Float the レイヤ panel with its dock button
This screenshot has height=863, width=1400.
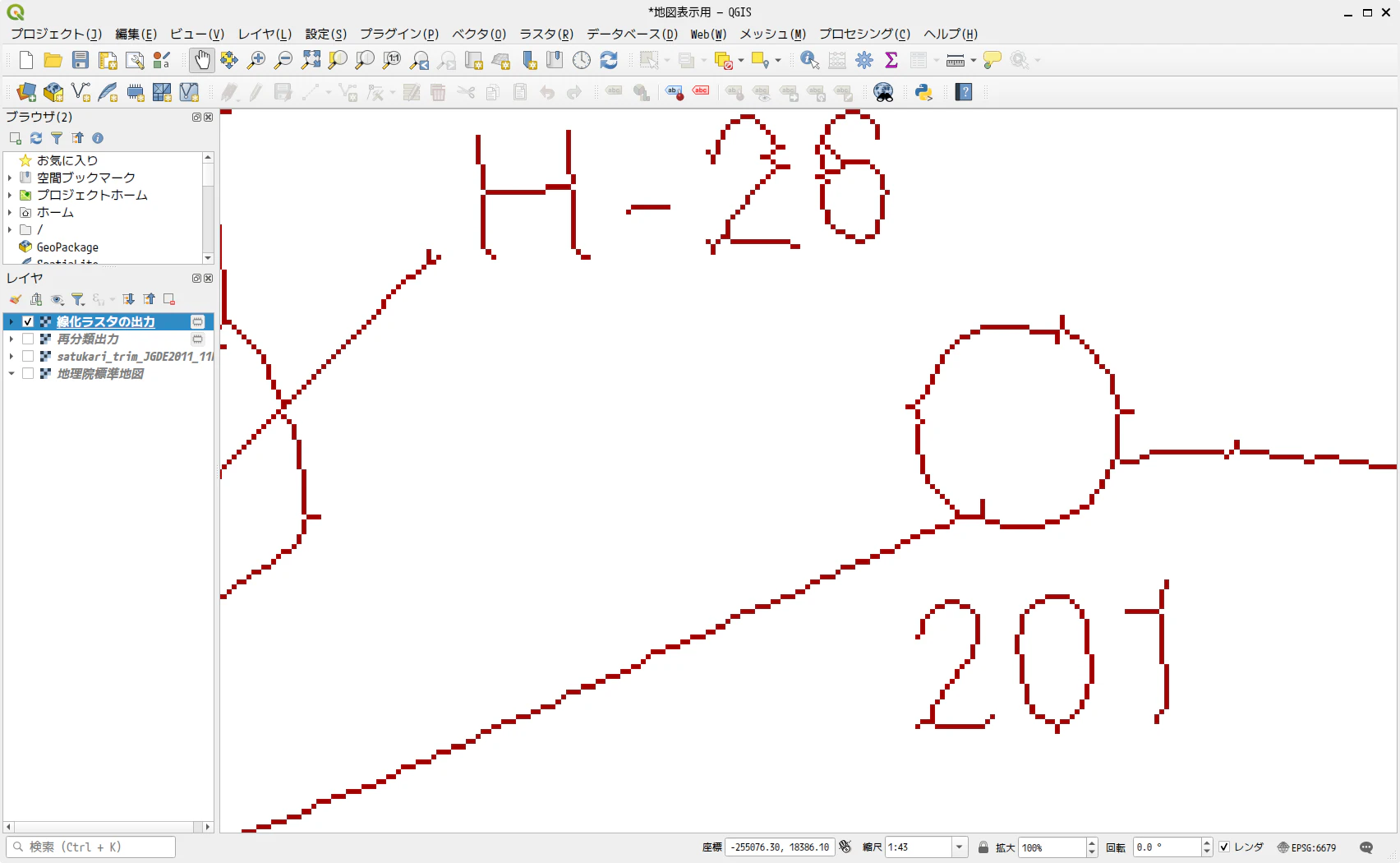pos(197,278)
